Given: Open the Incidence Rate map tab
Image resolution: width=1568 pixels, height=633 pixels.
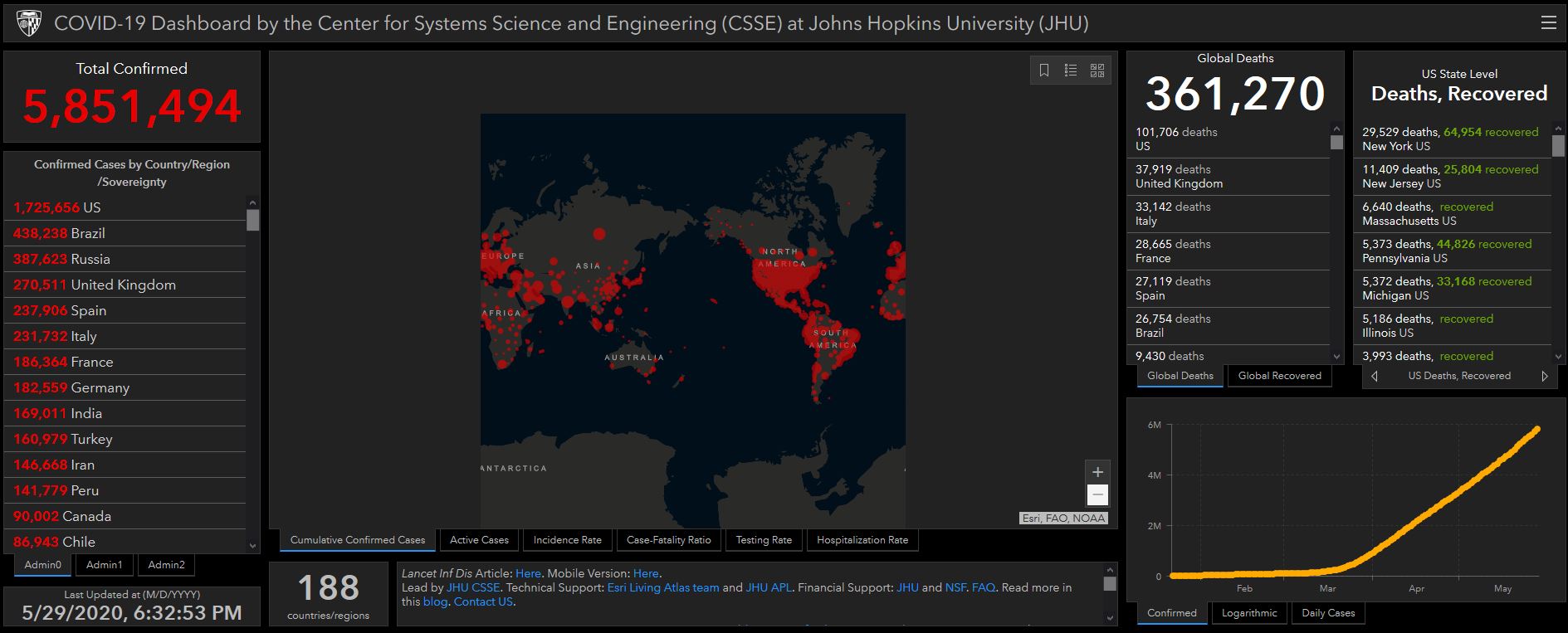Looking at the screenshot, I should pyautogui.click(x=568, y=540).
